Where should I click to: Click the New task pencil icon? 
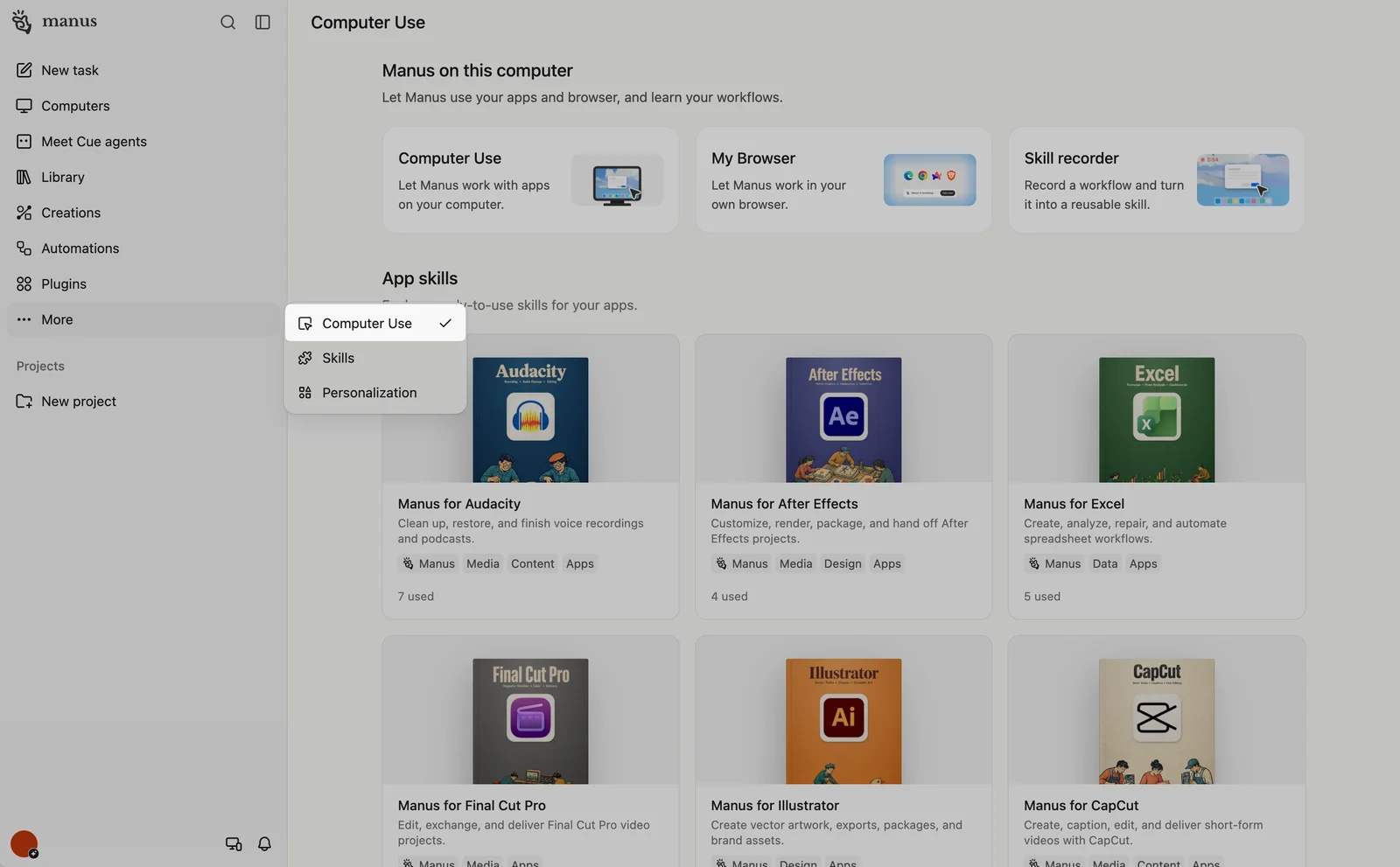tap(24, 70)
